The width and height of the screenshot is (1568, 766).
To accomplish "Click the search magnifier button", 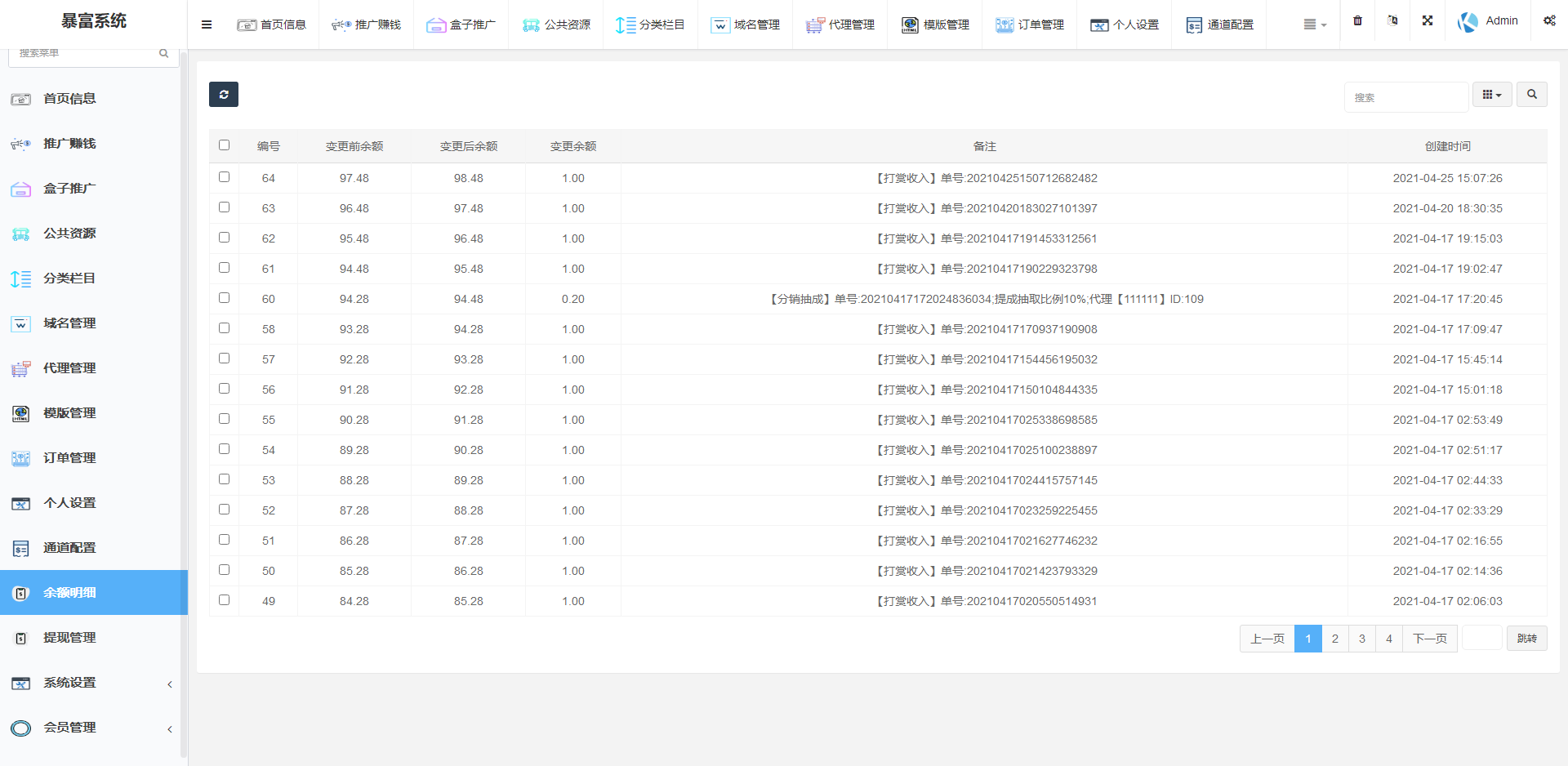I will click(1531, 95).
